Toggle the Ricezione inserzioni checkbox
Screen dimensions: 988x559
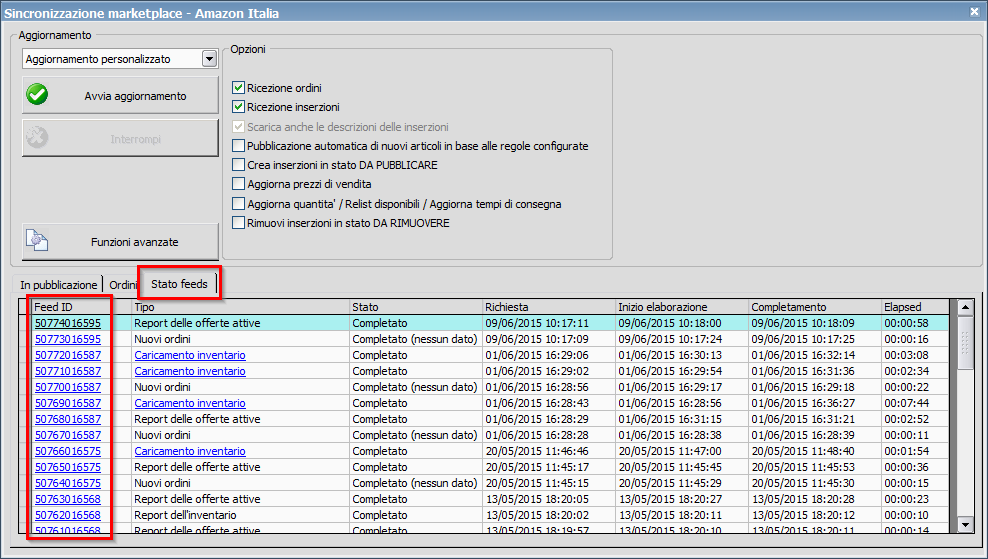(x=238, y=107)
